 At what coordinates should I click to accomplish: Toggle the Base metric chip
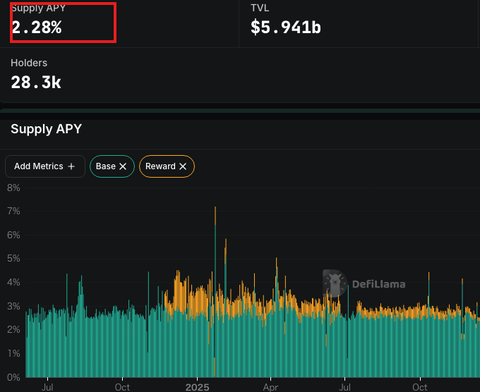point(112,166)
